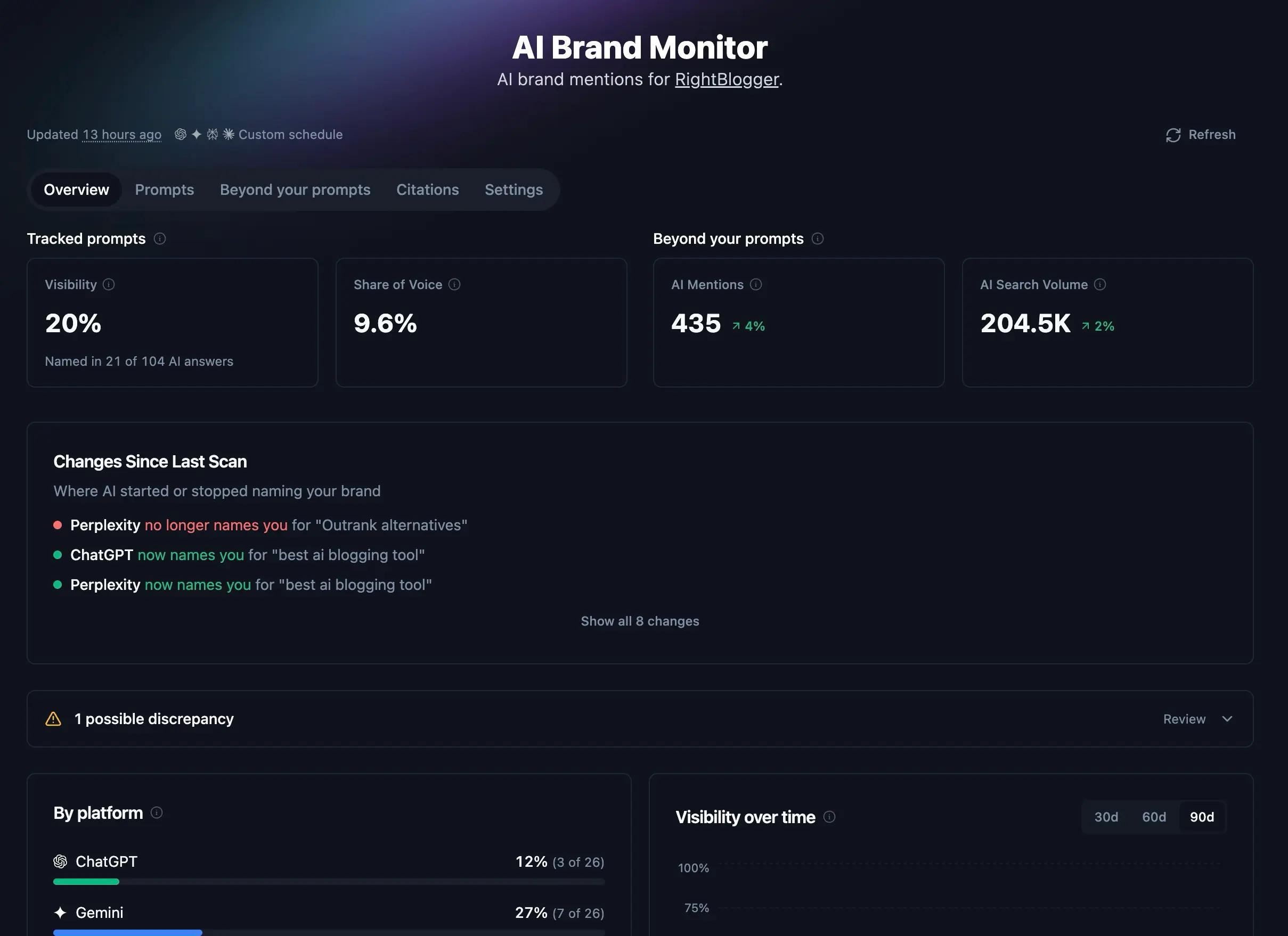This screenshot has height=936, width=1288.
Task: Click the 13 hours ago timestamp
Action: tap(122, 135)
